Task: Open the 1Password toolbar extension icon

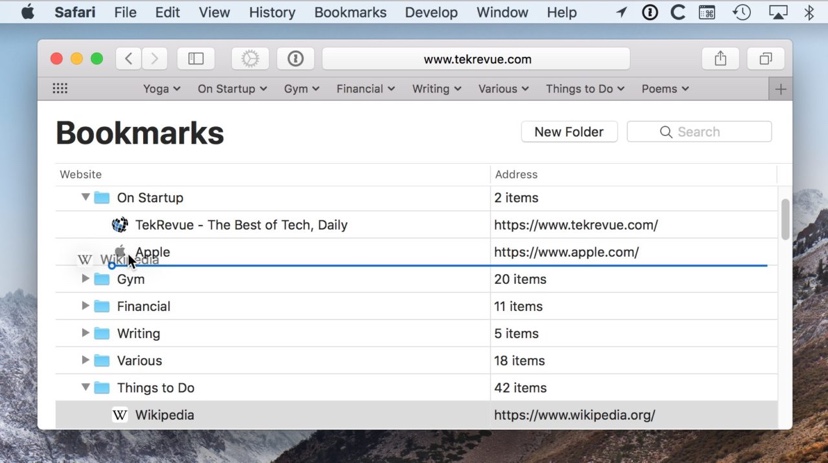Action: pos(295,59)
